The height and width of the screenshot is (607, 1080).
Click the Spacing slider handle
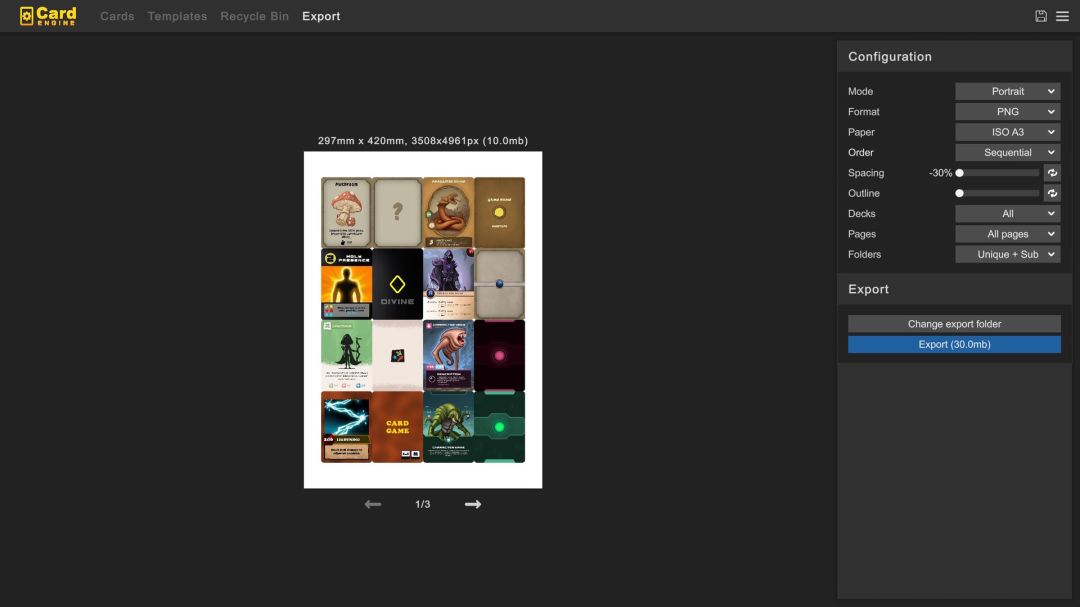(960, 173)
